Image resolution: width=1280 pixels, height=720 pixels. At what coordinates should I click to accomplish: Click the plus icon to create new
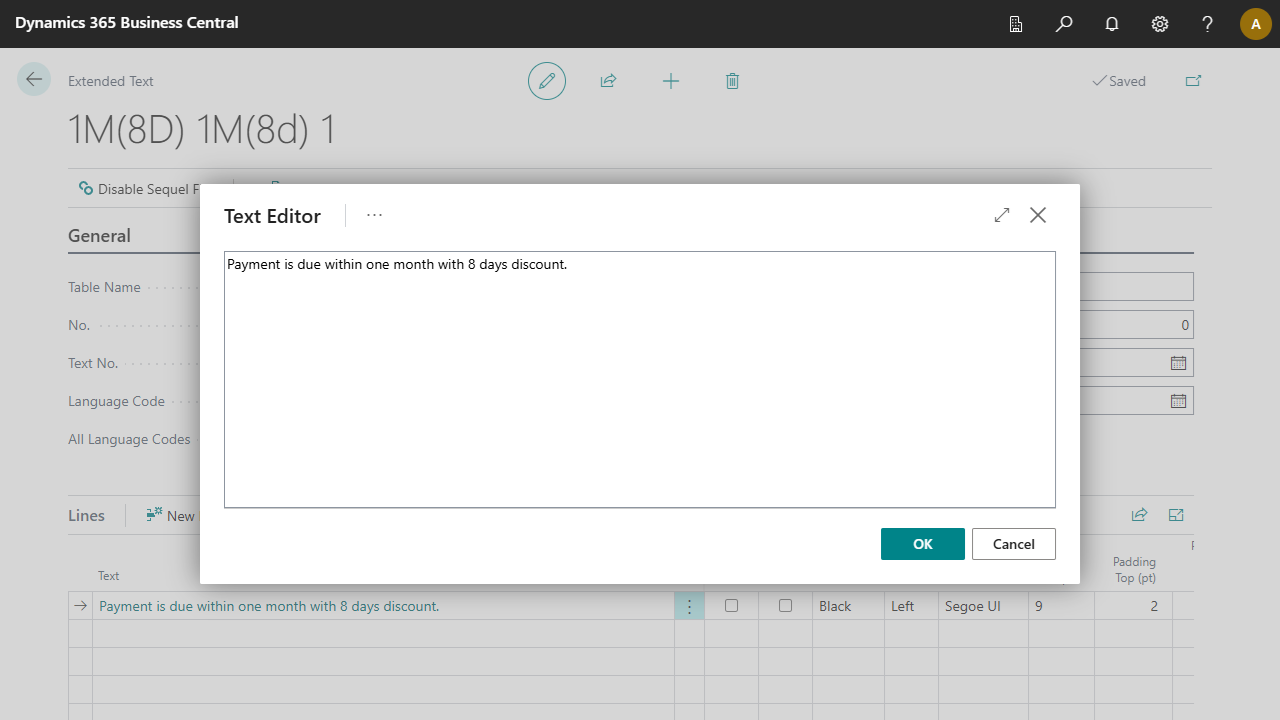[x=671, y=81]
